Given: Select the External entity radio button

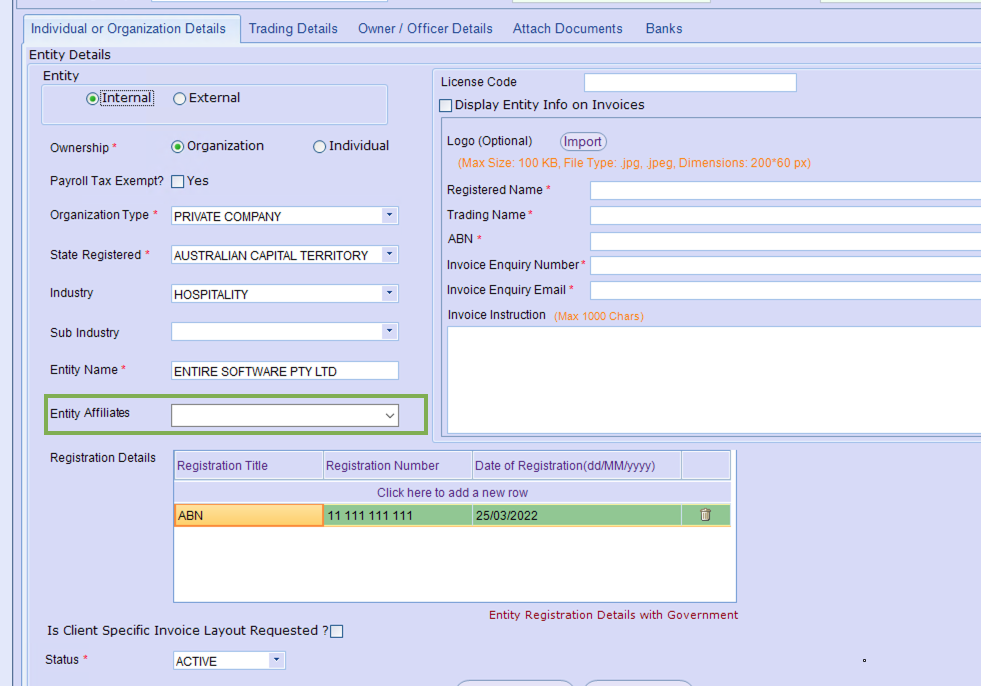Looking at the screenshot, I should click(x=180, y=99).
